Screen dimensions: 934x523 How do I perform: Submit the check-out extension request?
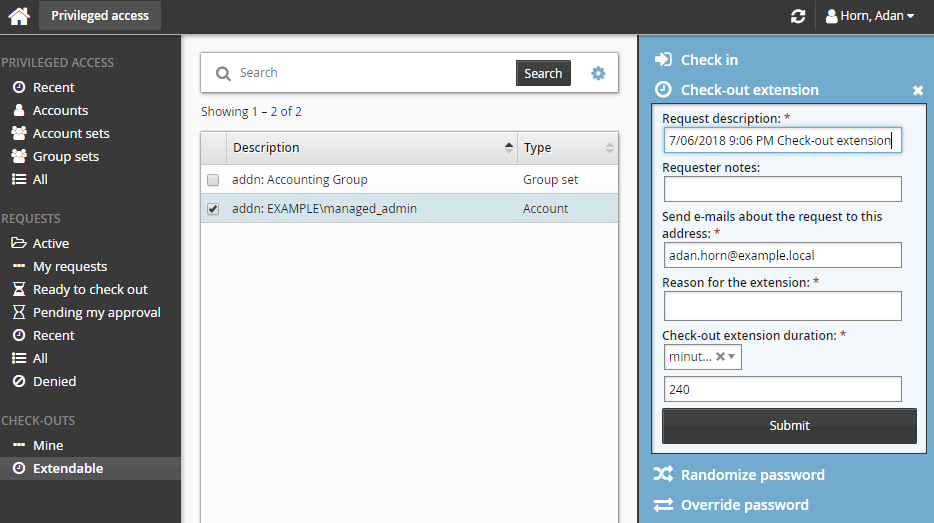point(789,425)
